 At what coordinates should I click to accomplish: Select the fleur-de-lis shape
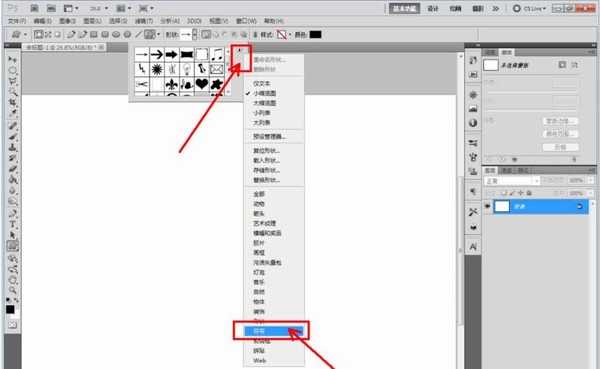[171, 84]
